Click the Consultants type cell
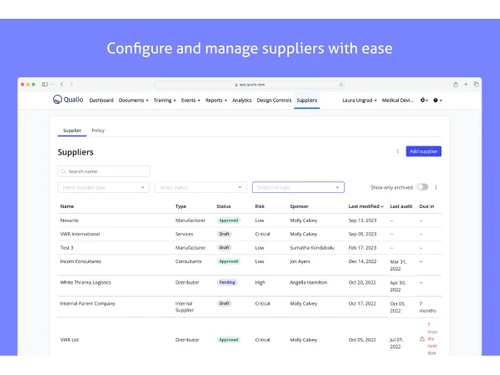500x375 pixels. (x=188, y=261)
